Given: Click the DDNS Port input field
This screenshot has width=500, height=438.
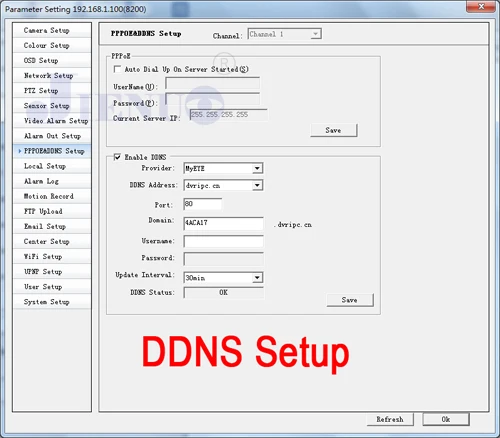Looking at the screenshot, I should [x=203, y=204].
